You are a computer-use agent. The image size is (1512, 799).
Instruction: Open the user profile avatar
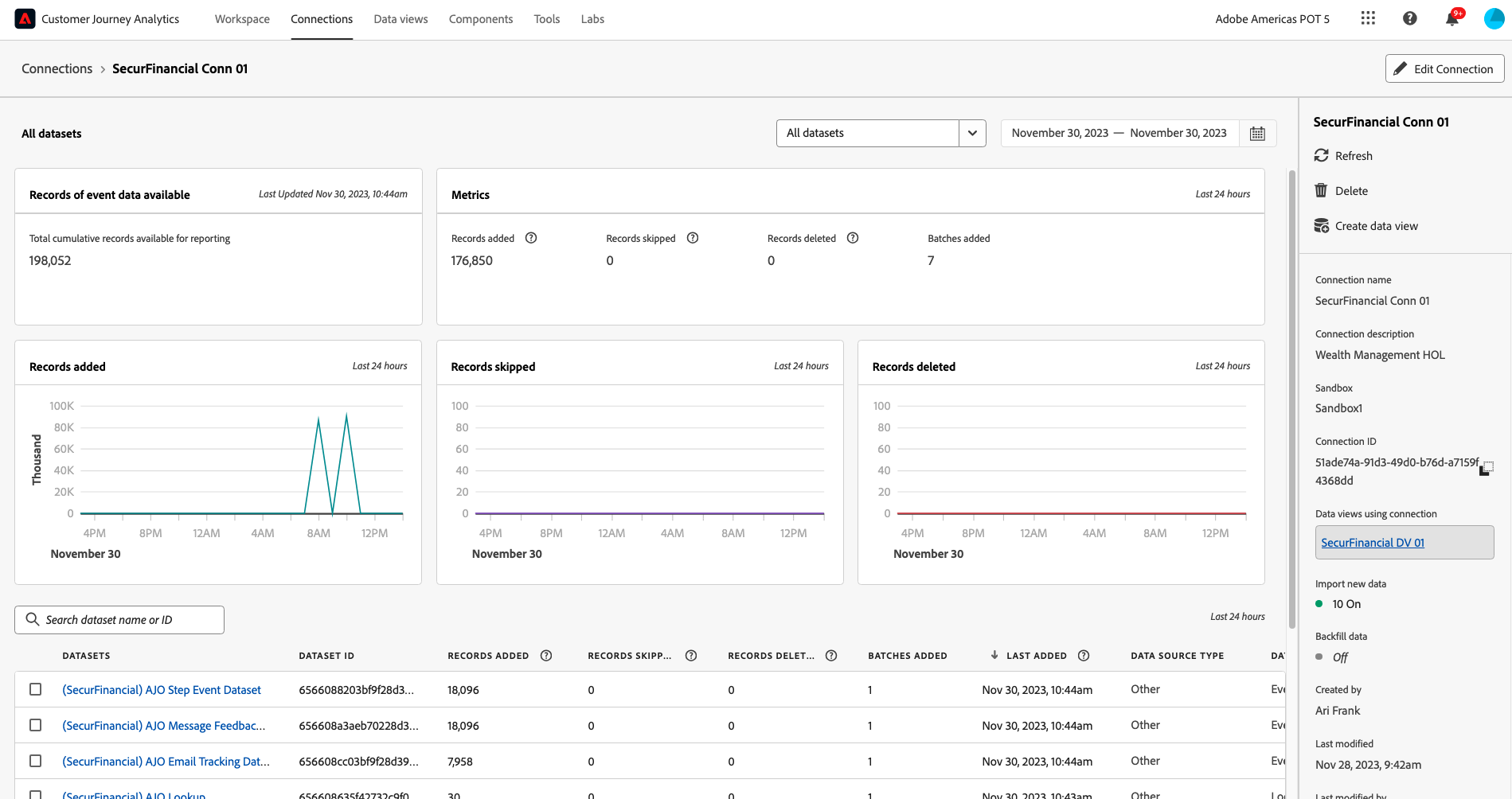pyautogui.click(x=1494, y=19)
